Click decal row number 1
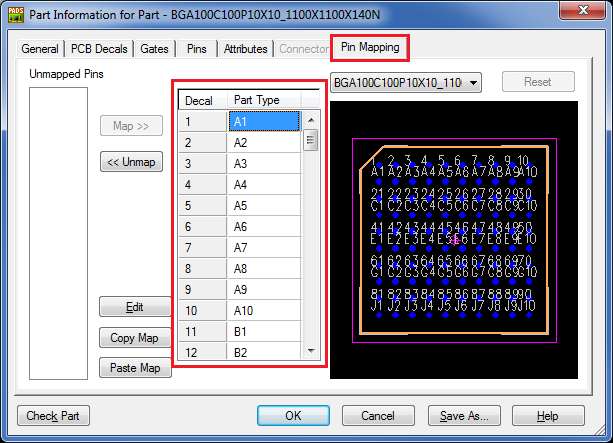The image size is (613, 443). click(x=203, y=122)
